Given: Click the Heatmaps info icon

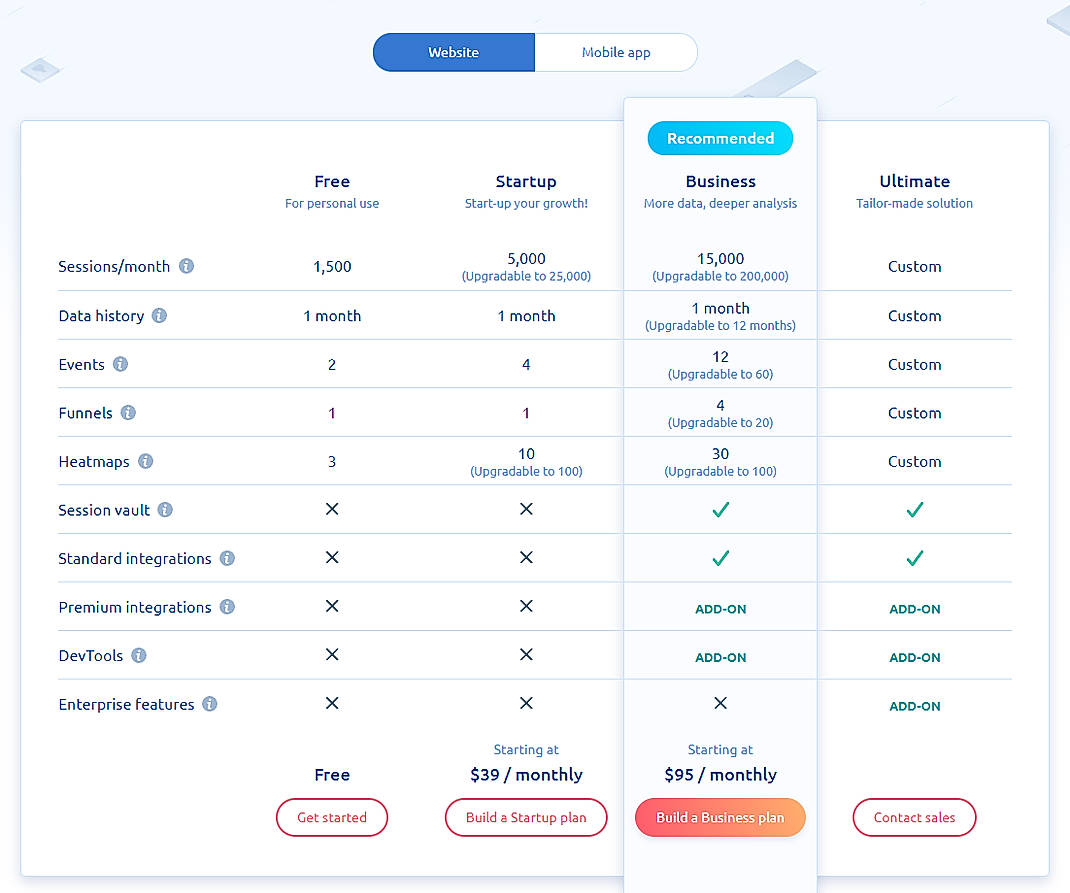Looking at the screenshot, I should (x=145, y=461).
